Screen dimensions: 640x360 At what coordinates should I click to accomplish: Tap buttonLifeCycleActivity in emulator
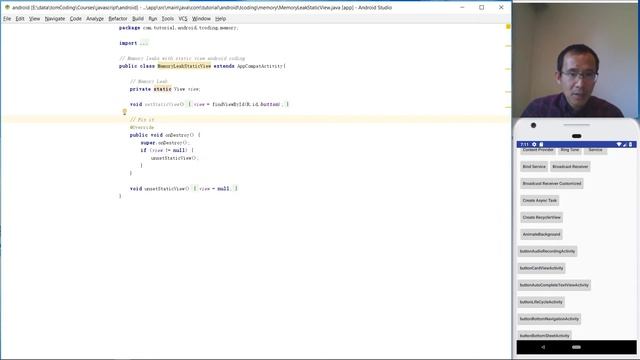(541, 302)
